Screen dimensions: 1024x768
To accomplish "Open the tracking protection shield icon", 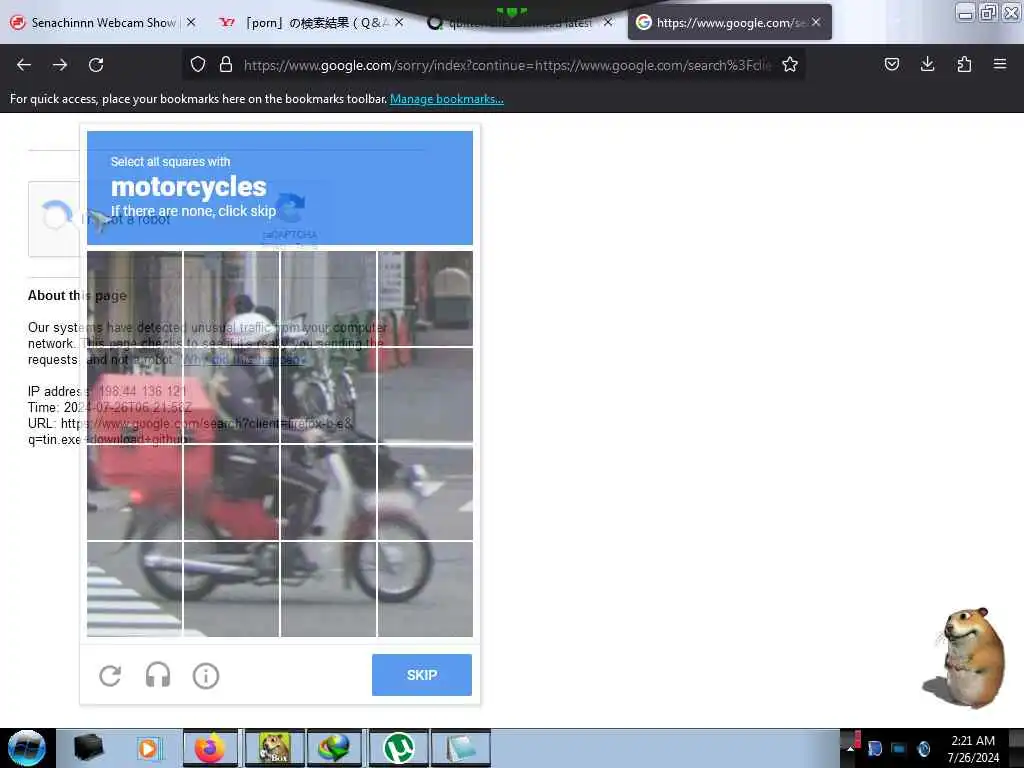I will (198, 64).
